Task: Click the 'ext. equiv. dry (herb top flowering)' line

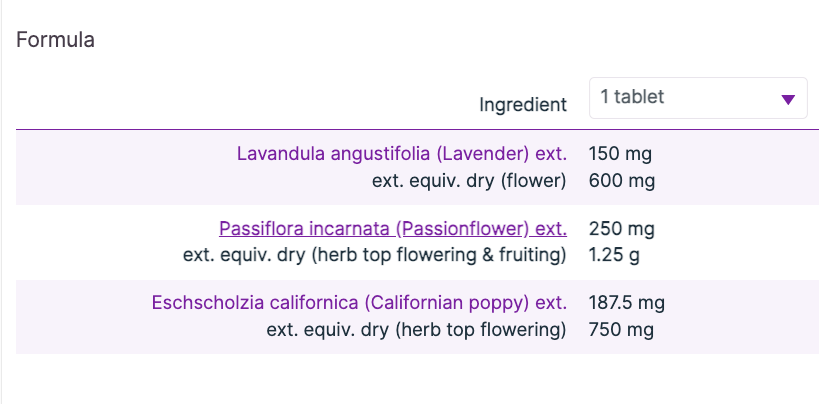Action: point(417,329)
